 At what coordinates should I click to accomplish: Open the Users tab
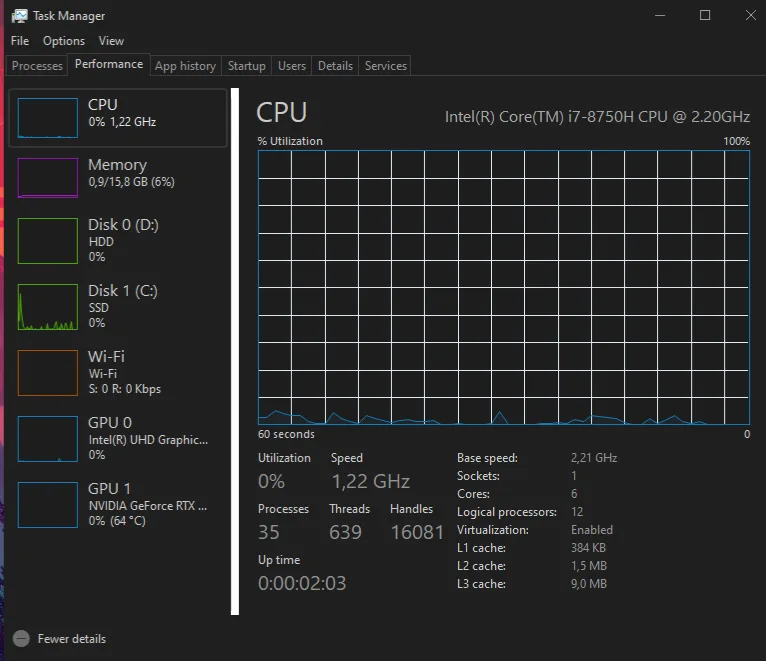tap(292, 65)
